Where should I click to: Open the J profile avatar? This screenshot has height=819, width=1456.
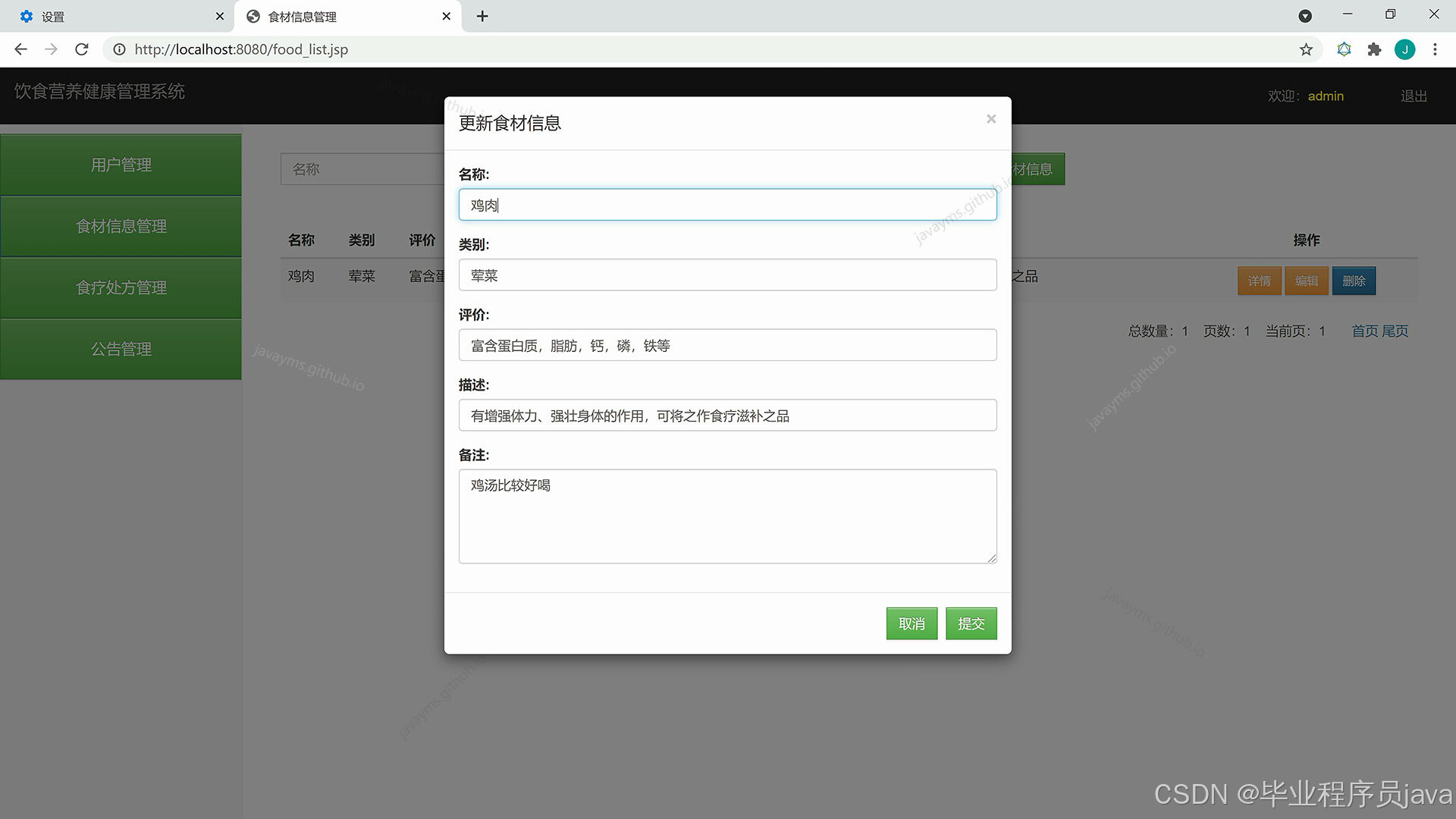point(1404,49)
